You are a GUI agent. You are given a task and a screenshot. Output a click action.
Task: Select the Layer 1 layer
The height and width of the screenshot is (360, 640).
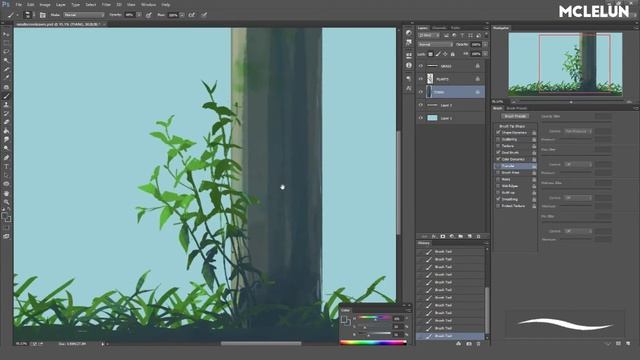[x=451, y=118]
